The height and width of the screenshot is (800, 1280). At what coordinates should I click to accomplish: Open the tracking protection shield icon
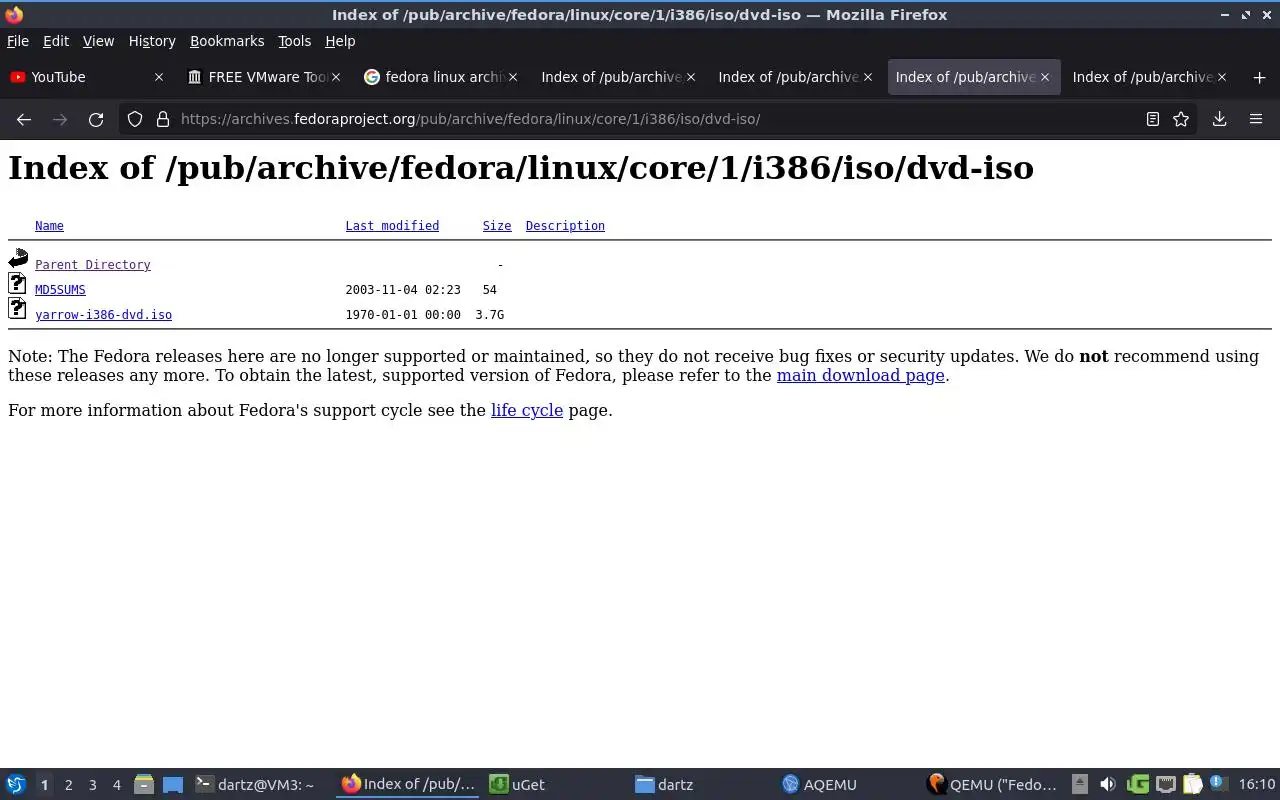point(135,119)
